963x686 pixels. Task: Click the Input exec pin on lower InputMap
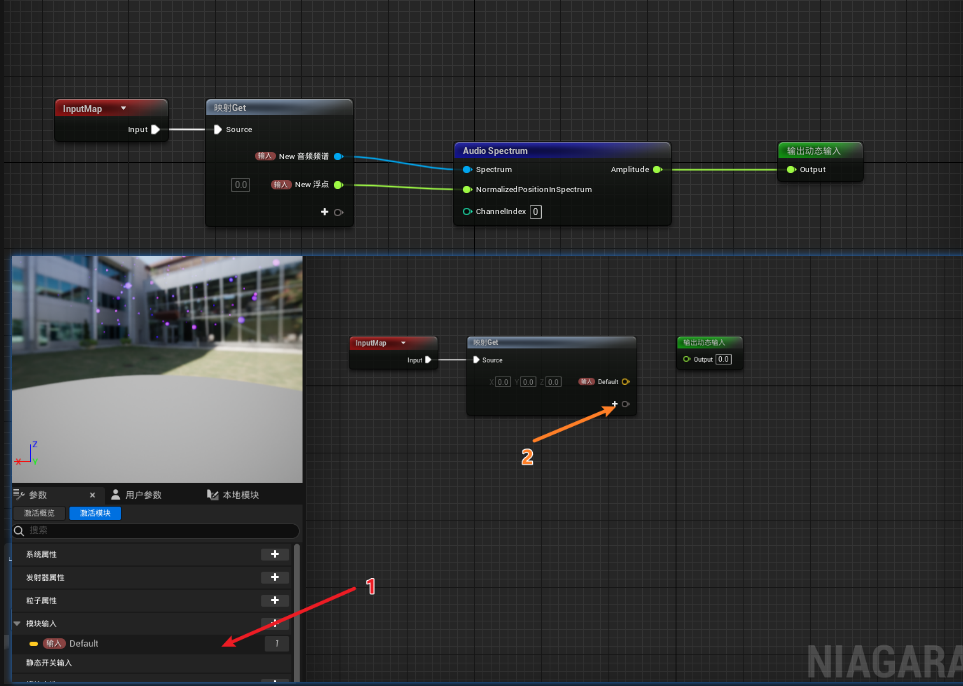pos(428,360)
